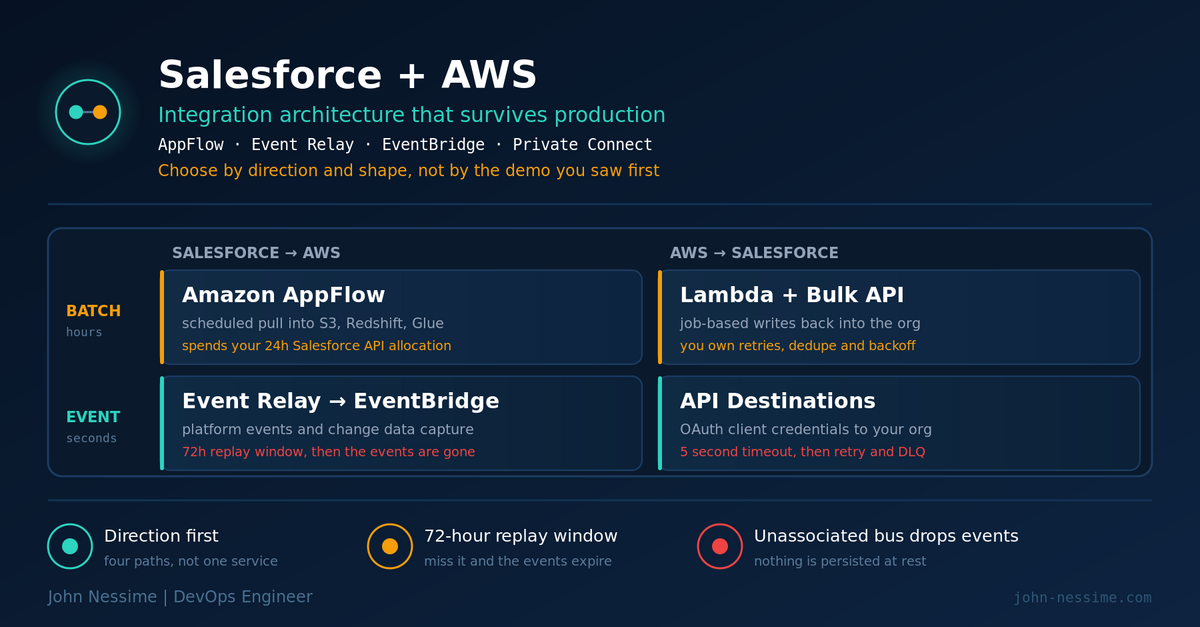Click the SALESFORCE → AWS column header
The height and width of the screenshot is (627, 1200).
click(257, 253)
